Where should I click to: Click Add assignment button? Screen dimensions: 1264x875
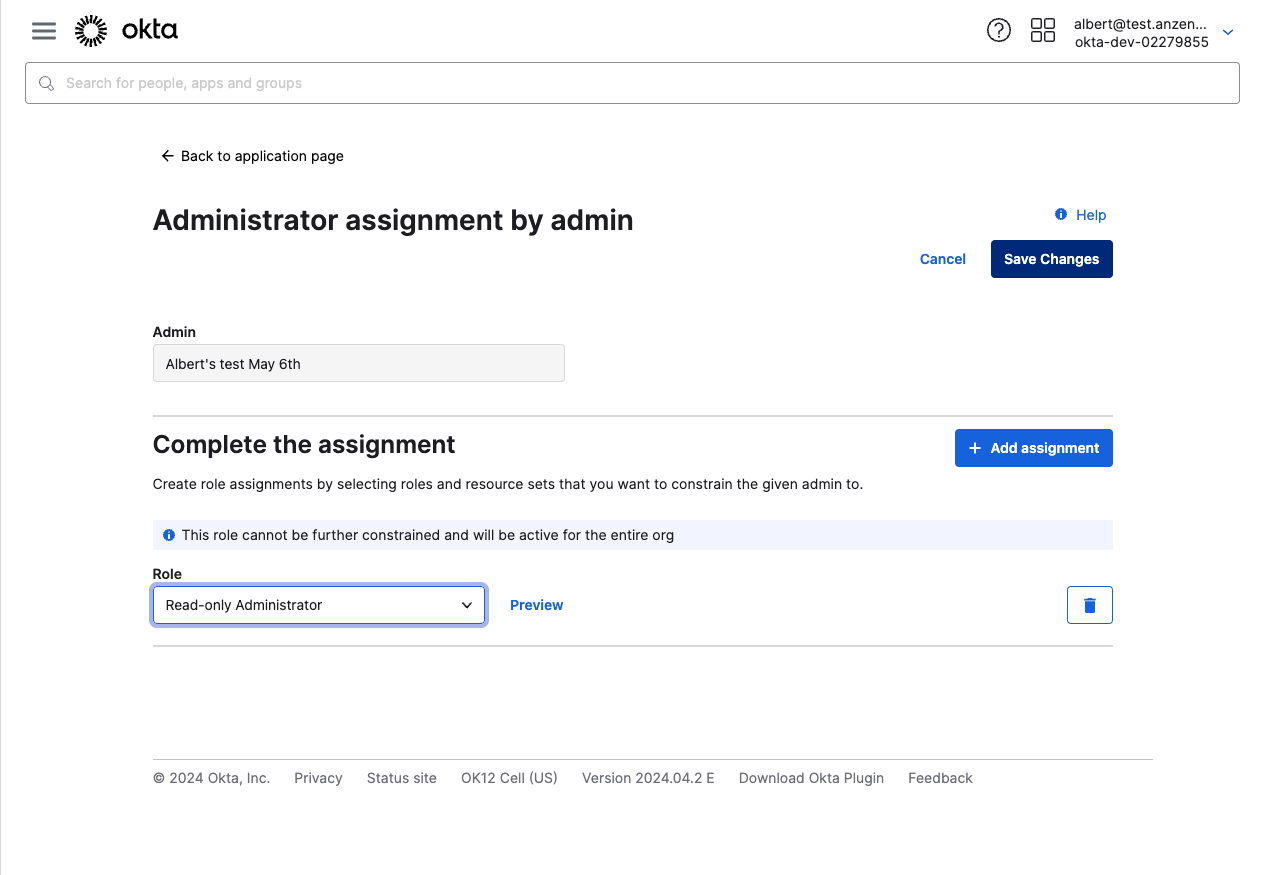1033,448
